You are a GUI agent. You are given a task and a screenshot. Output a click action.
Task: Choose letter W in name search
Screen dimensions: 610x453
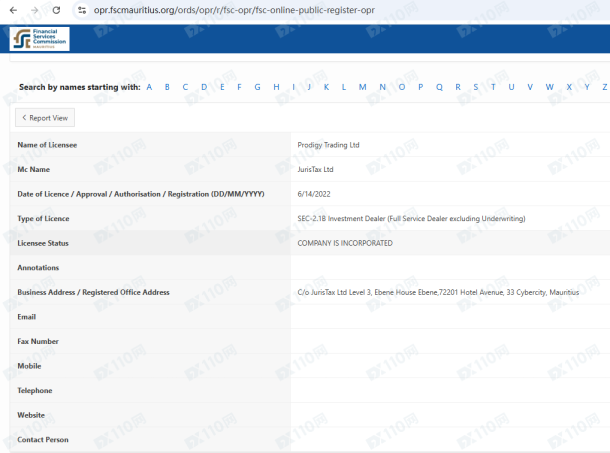[549, 87]
